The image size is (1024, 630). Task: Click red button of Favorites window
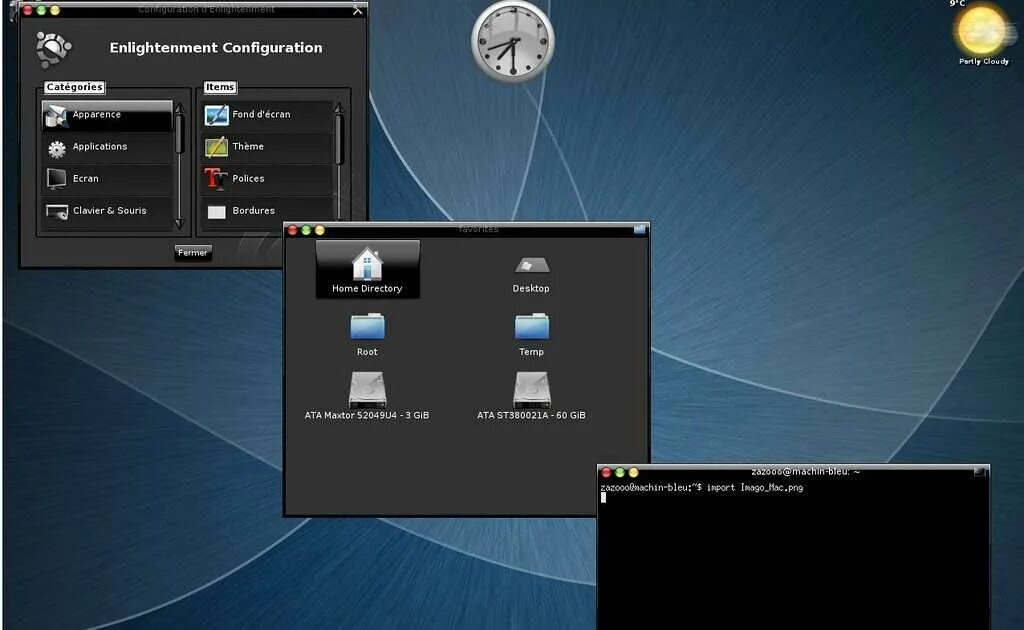coord(293,230)
